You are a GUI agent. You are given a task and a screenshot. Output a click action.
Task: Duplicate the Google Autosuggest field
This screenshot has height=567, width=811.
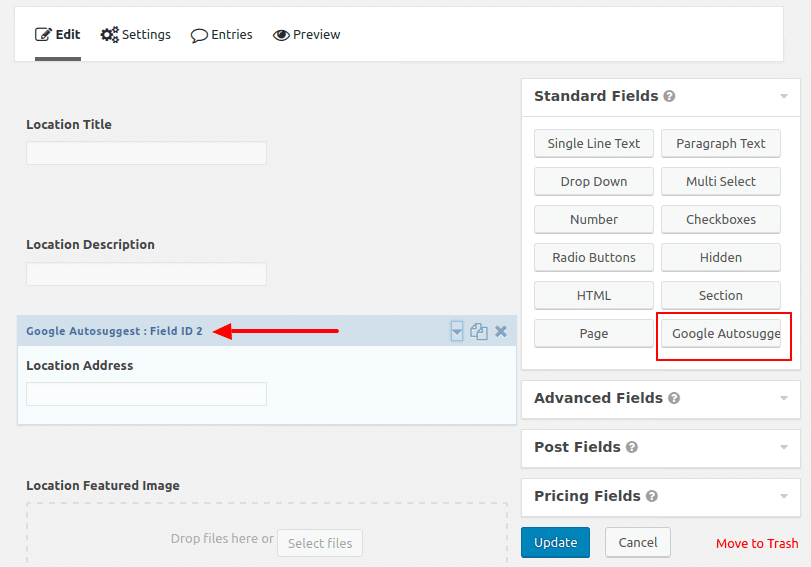click(479, 332)
